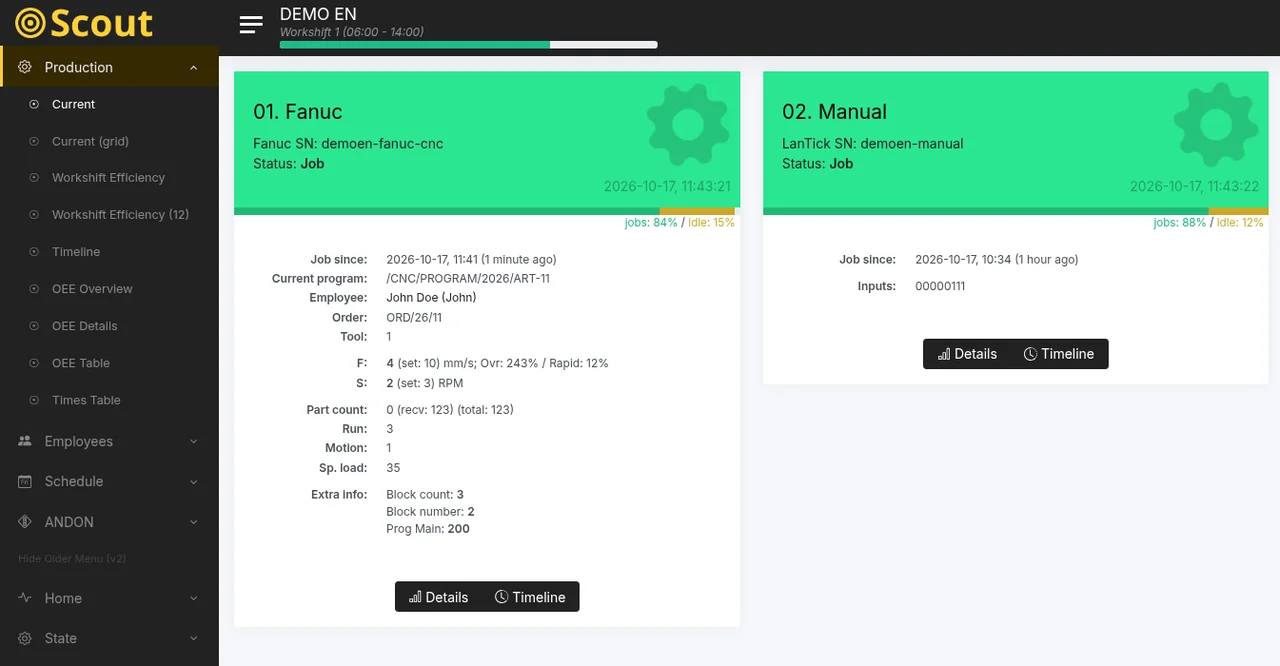Click the Scout logo icon
The width and height of the screenshot is (1280, 666).
point(31,22)
